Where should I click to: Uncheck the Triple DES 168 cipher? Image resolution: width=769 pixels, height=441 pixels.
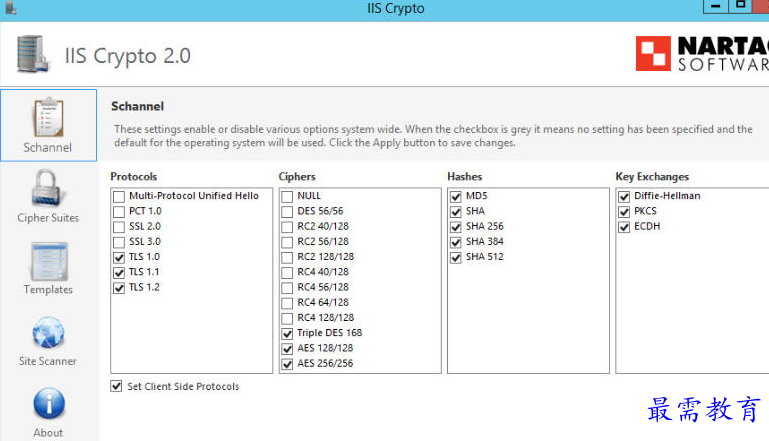(x=287, y=334)
